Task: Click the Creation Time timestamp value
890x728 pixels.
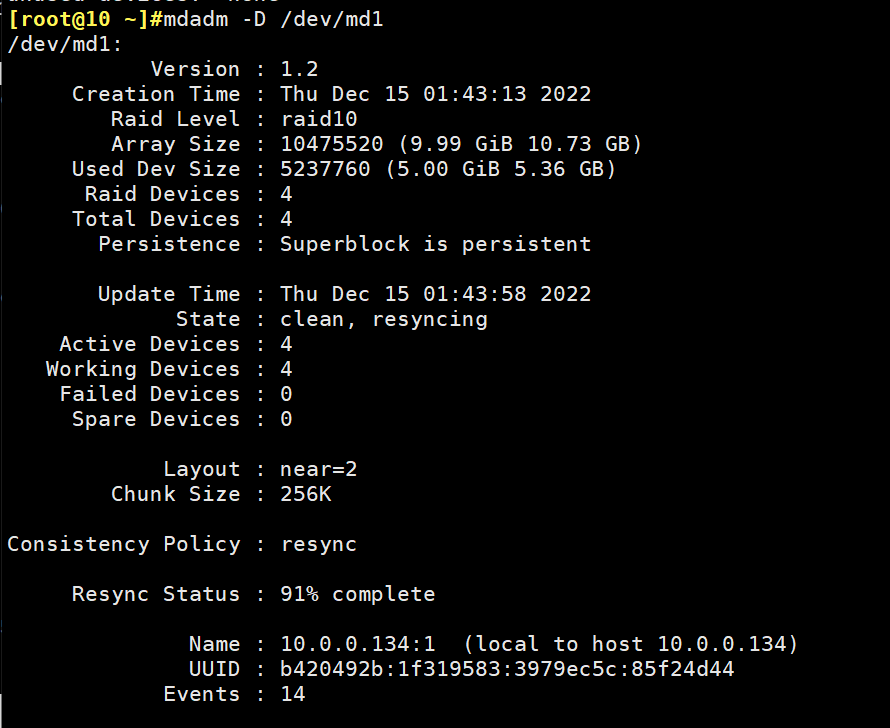Action: 435,94
